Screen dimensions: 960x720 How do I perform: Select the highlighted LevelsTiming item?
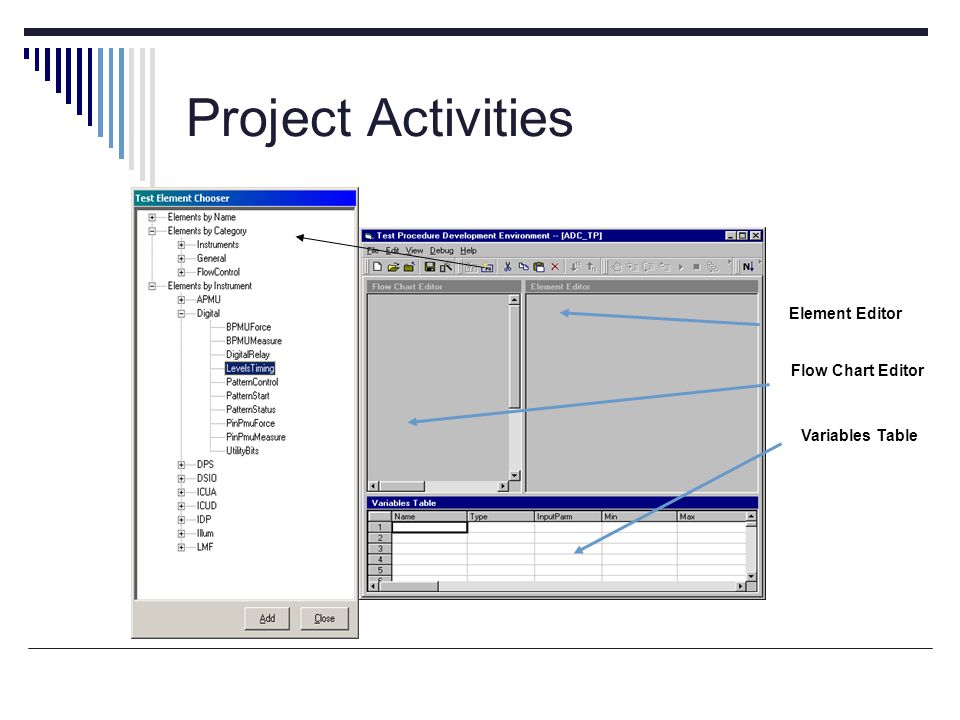coord(250,369)
